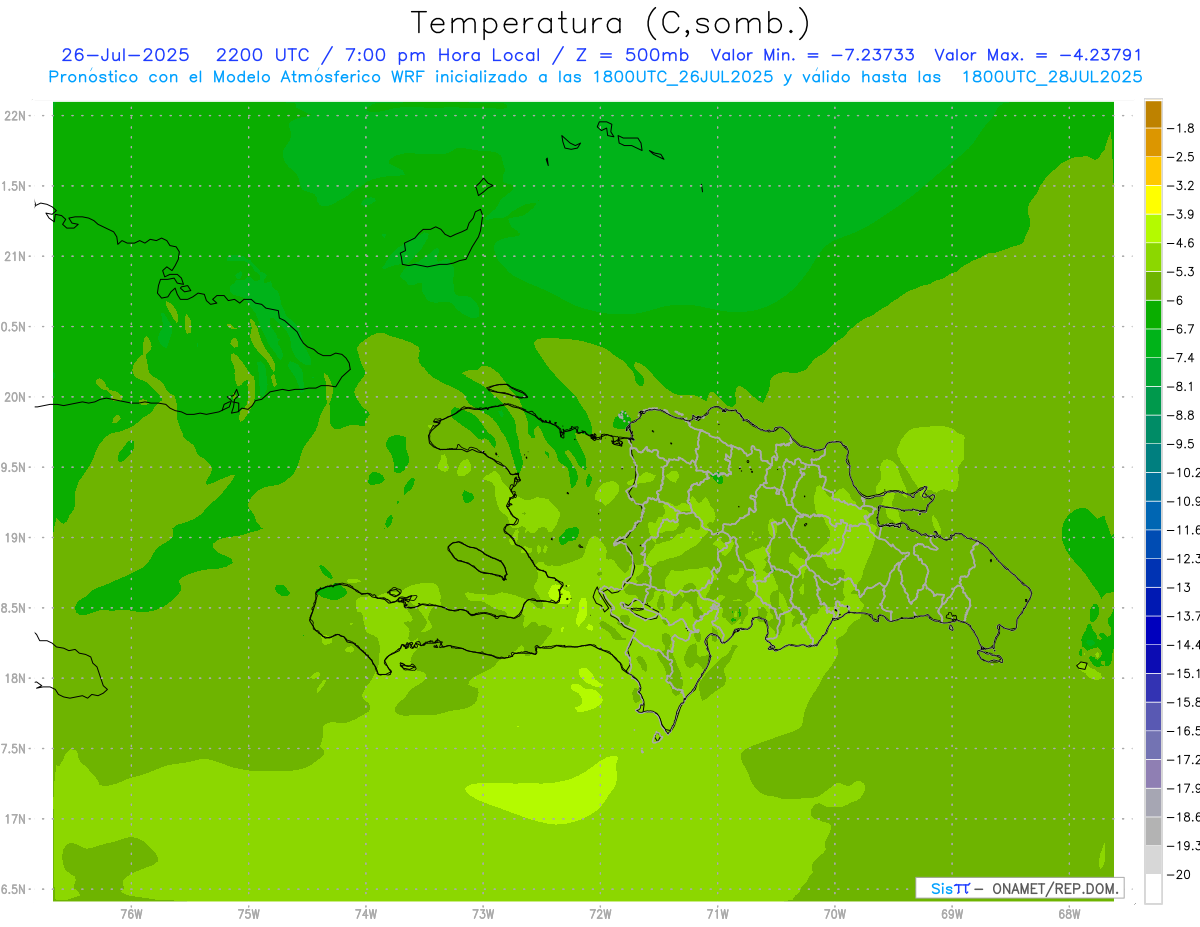Pick the blue colorbar segment between -11.6 and -12.3

point(1153,544)
